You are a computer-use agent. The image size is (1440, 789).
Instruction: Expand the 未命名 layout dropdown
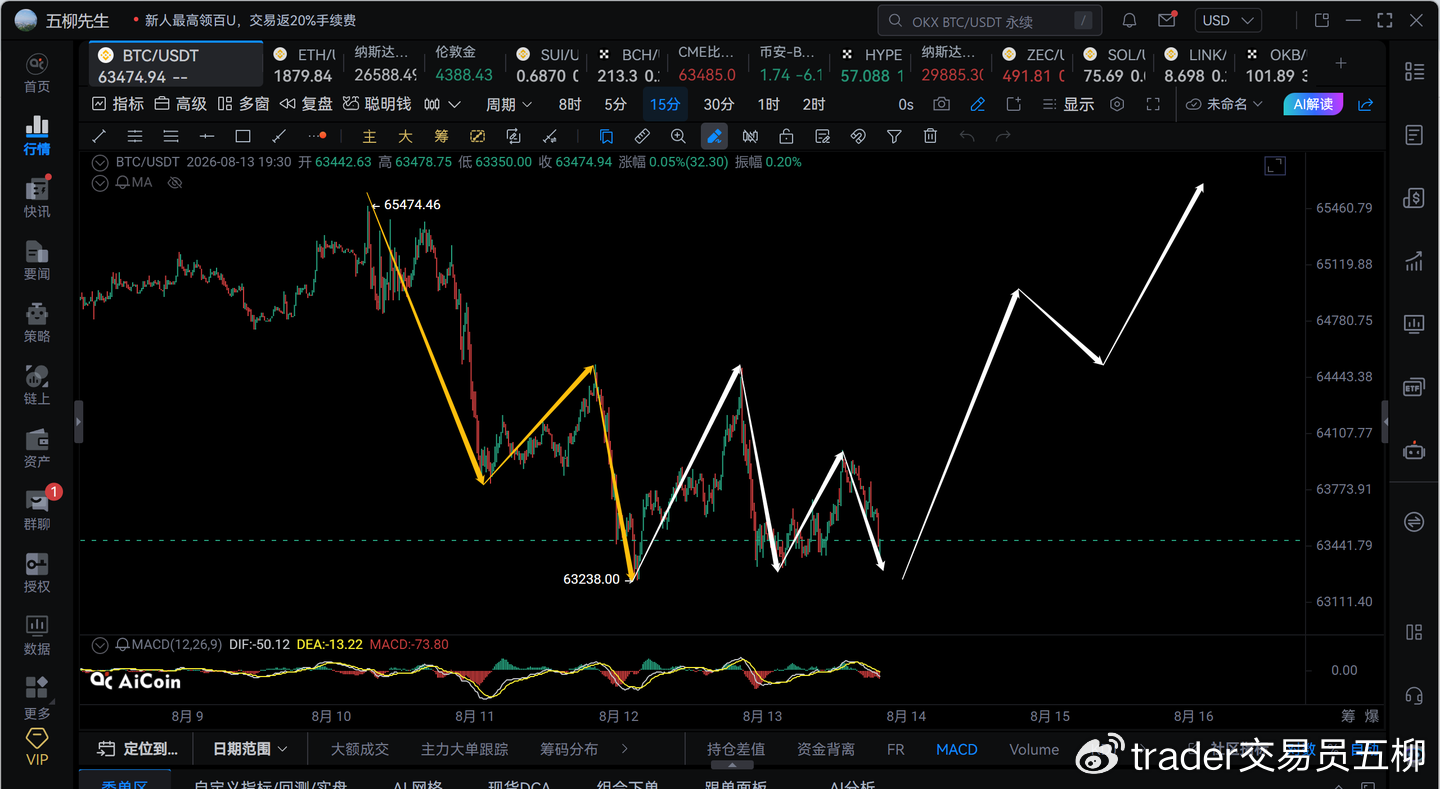[x=1225, y=104]
